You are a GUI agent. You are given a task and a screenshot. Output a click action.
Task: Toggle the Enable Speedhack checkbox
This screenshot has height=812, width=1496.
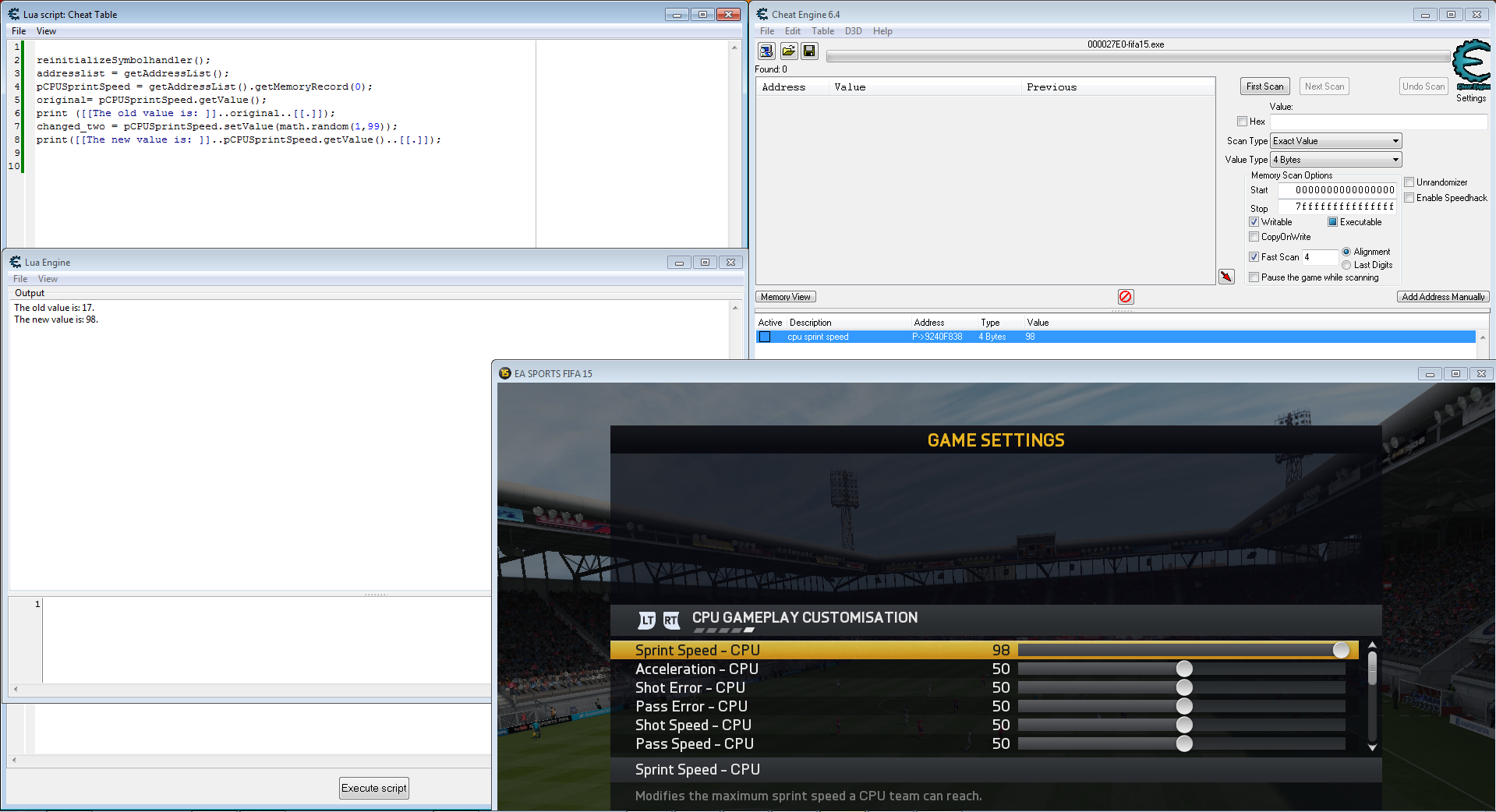pos(1409,198)
